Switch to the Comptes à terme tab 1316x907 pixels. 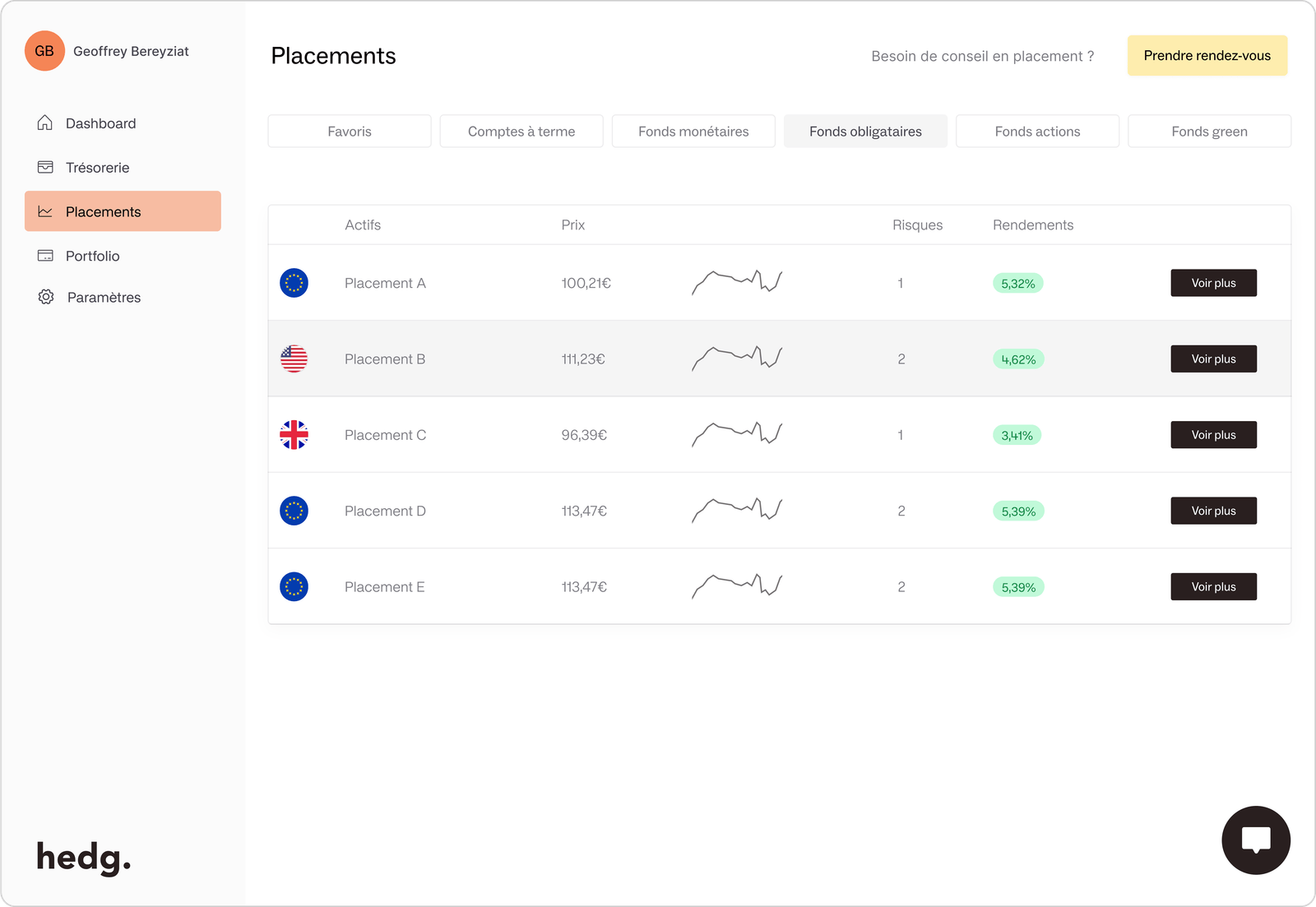point(521,131)
